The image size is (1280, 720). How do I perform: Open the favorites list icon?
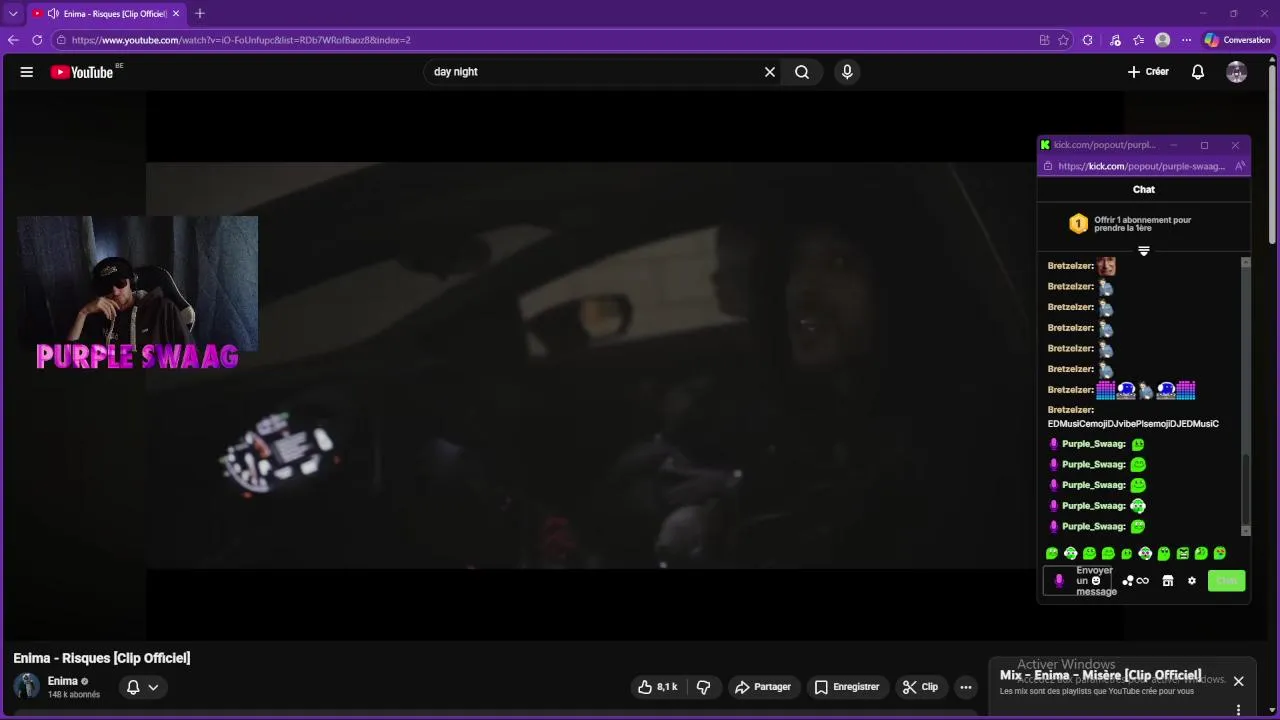[1139, 40]
